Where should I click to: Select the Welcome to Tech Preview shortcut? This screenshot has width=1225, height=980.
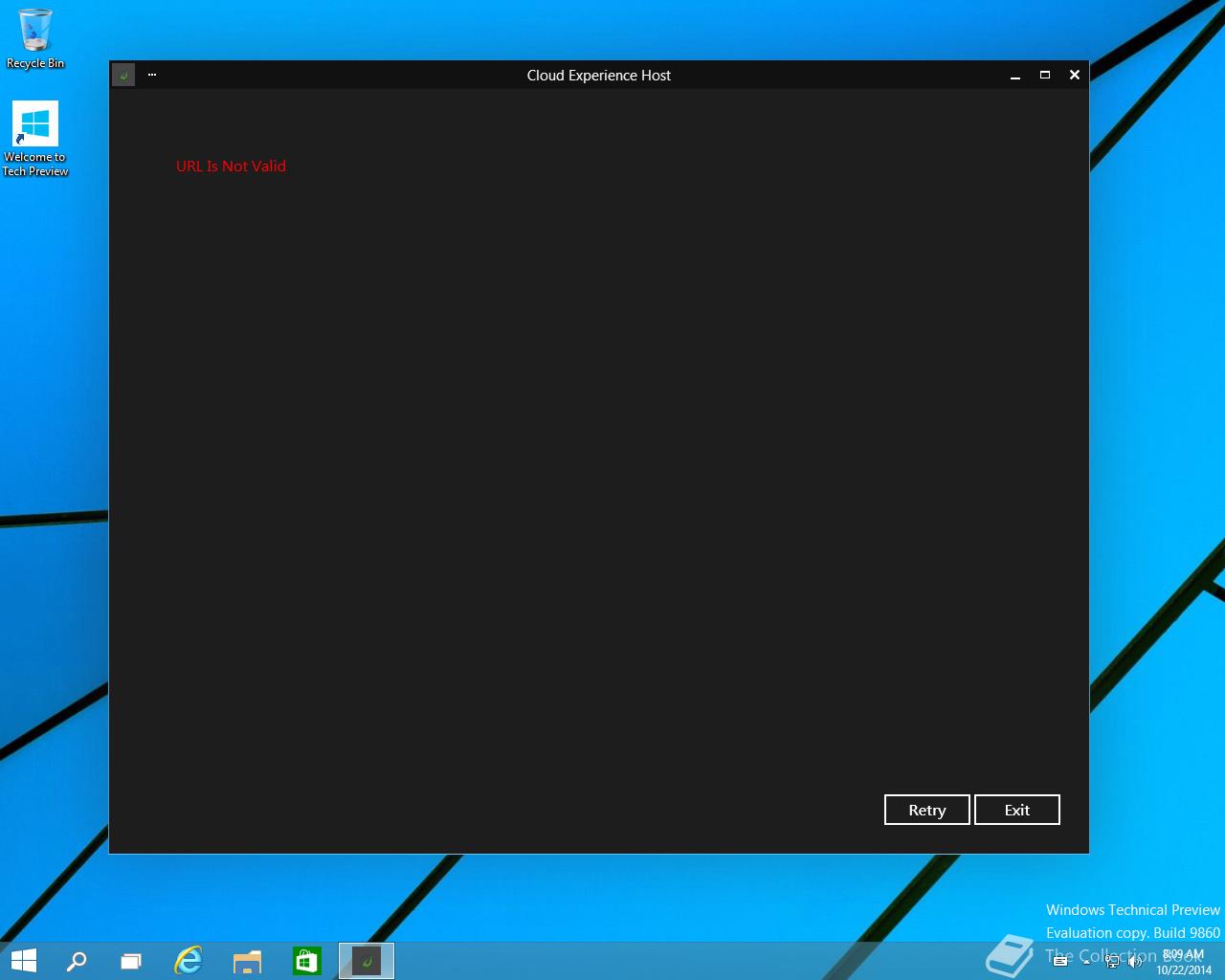35,139
